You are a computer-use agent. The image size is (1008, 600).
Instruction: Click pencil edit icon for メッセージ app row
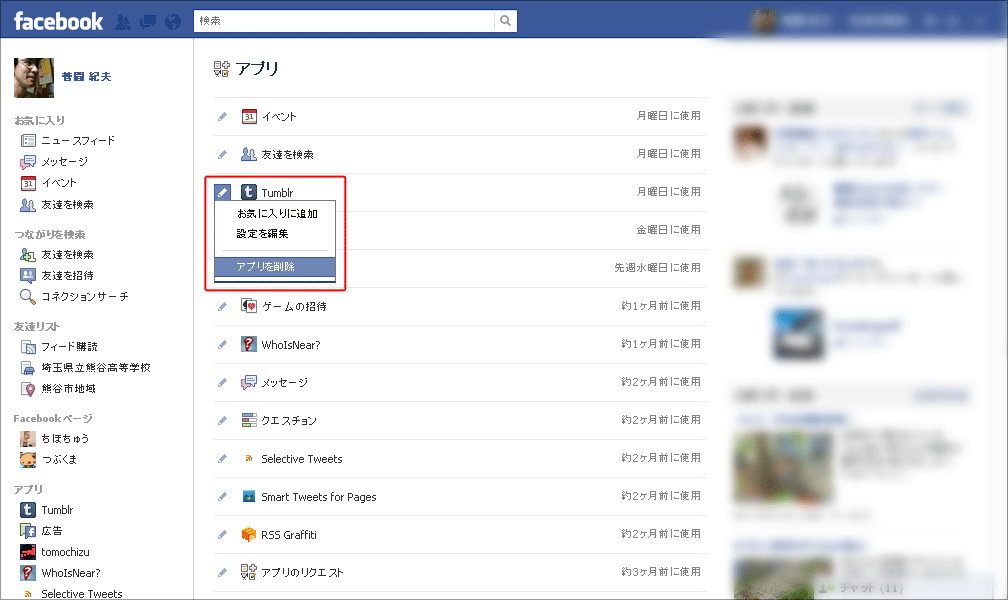(222, 382)
